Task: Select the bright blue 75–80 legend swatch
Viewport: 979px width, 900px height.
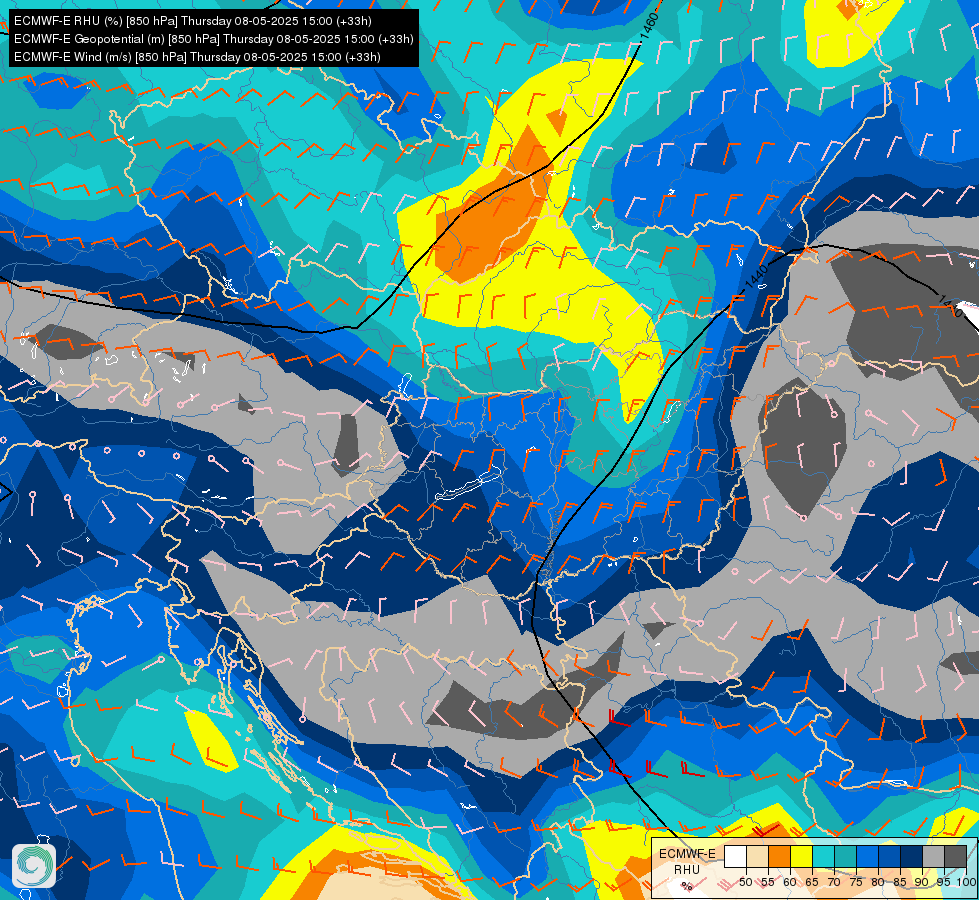Action: (x=867, y=856)
